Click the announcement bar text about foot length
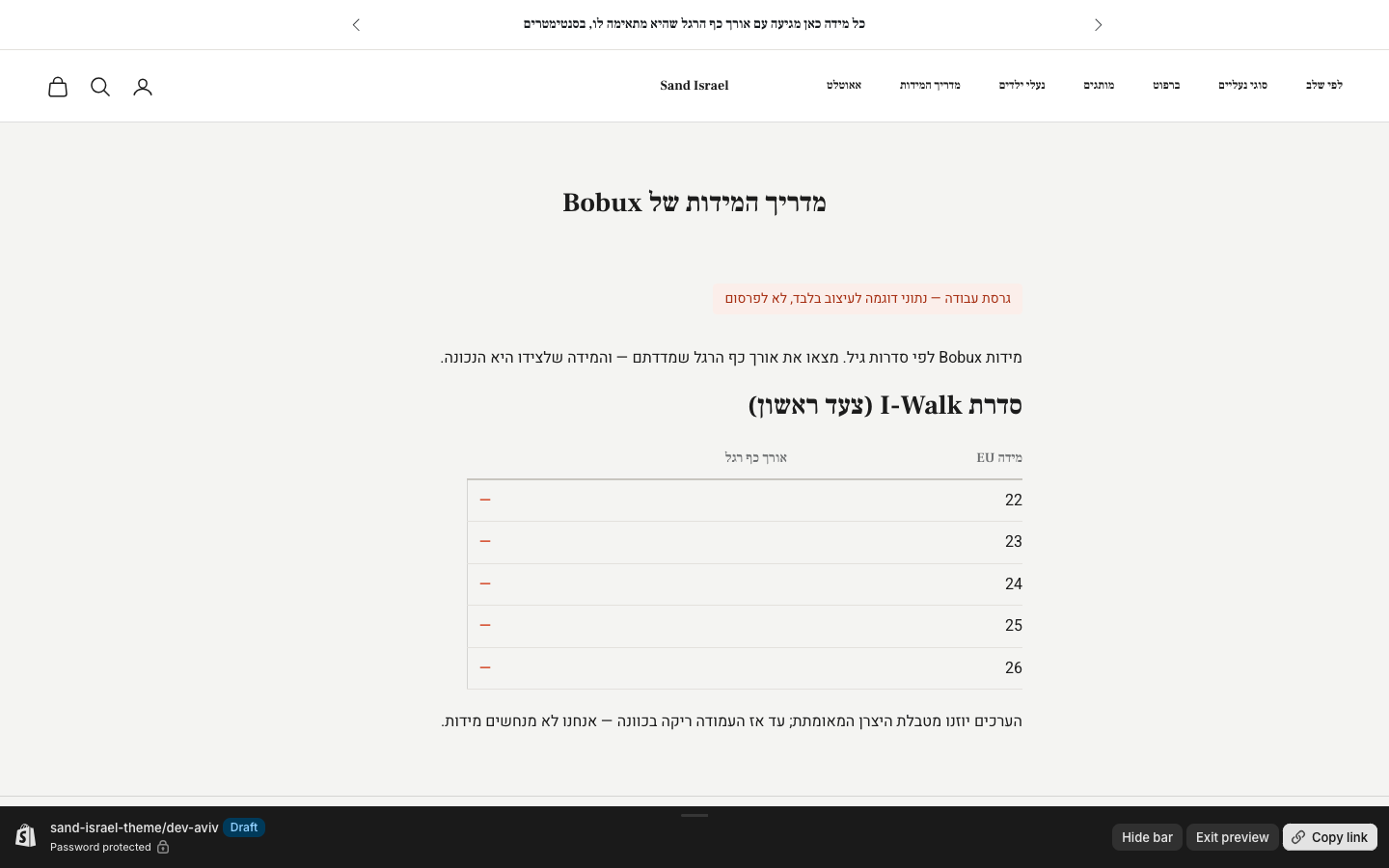The image size is (1389, 868). tap(694, 24)
